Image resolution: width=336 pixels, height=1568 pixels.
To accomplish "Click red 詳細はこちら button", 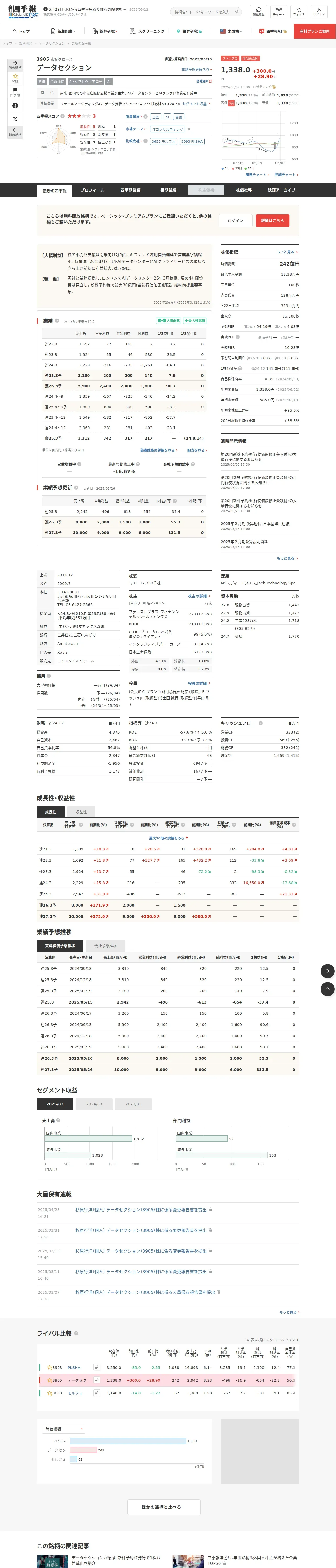I will pos(273,220).
